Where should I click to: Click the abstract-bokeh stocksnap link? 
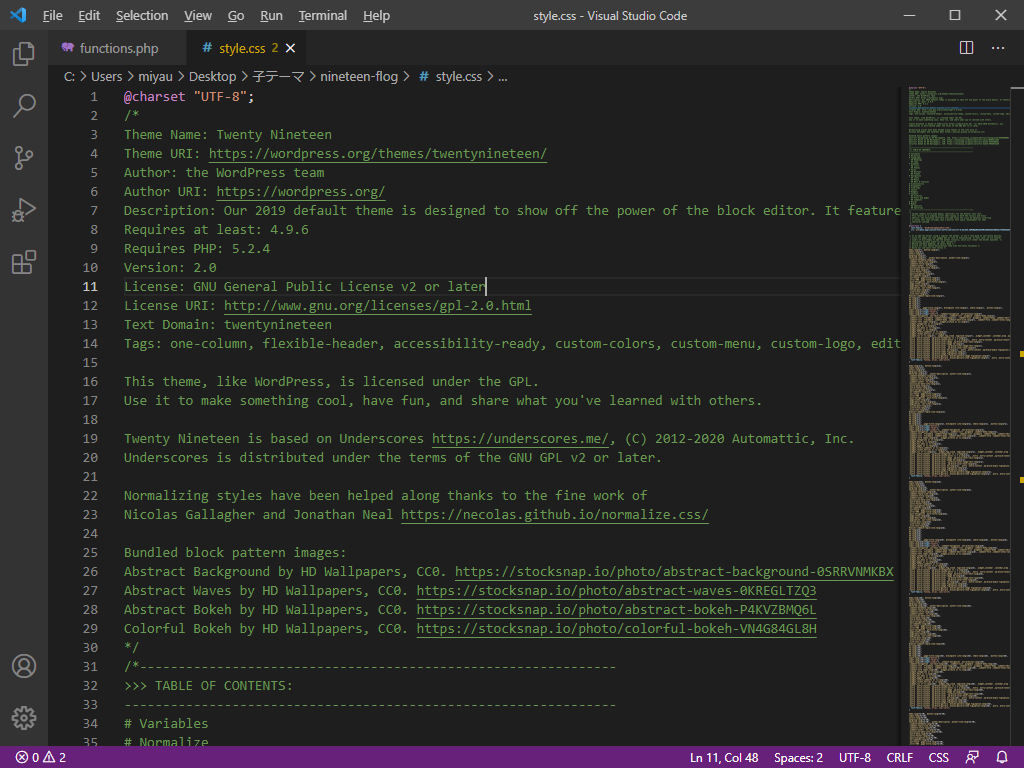tap(616, 609)
